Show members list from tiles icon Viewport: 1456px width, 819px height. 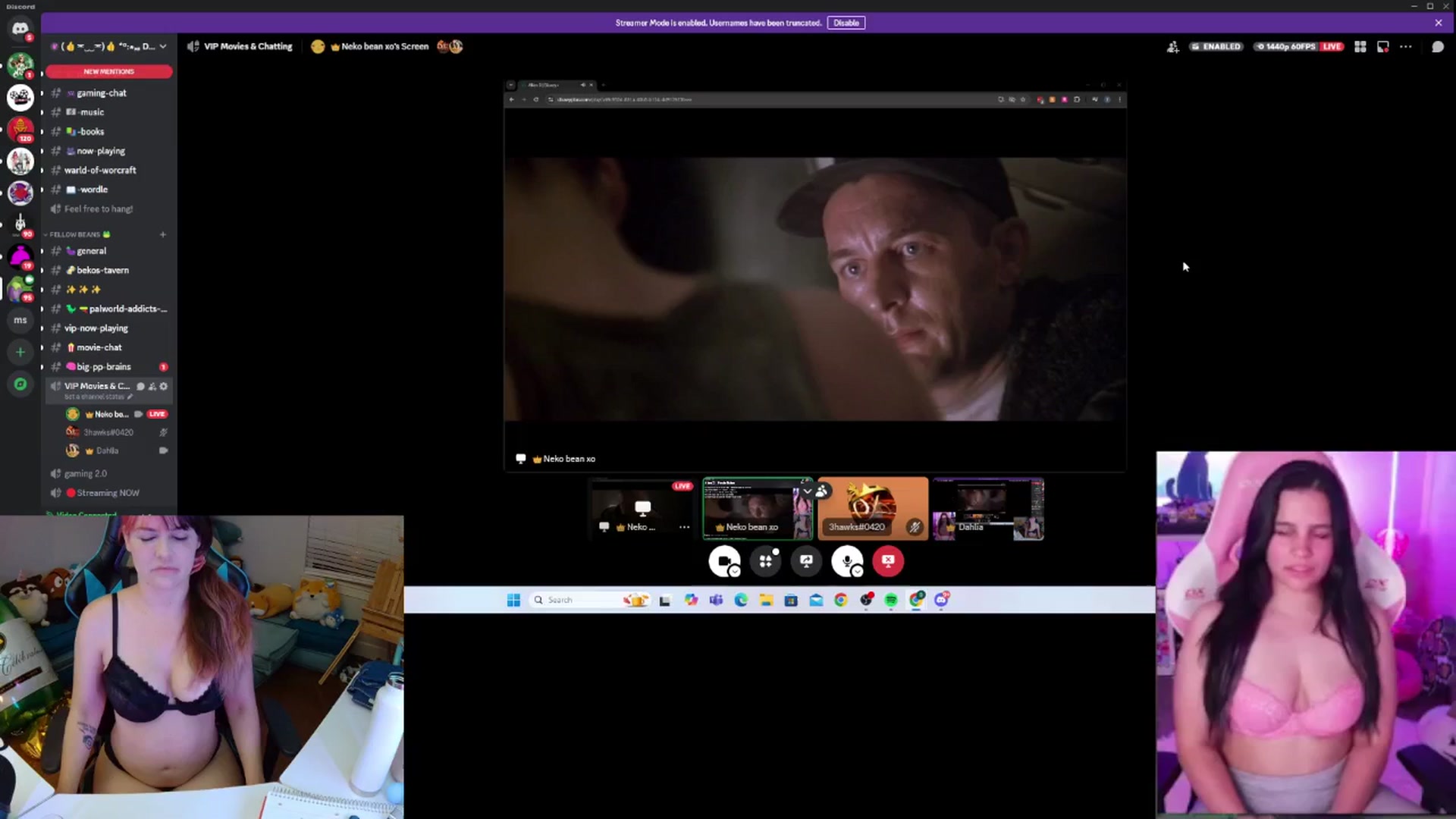coord(821,491)
